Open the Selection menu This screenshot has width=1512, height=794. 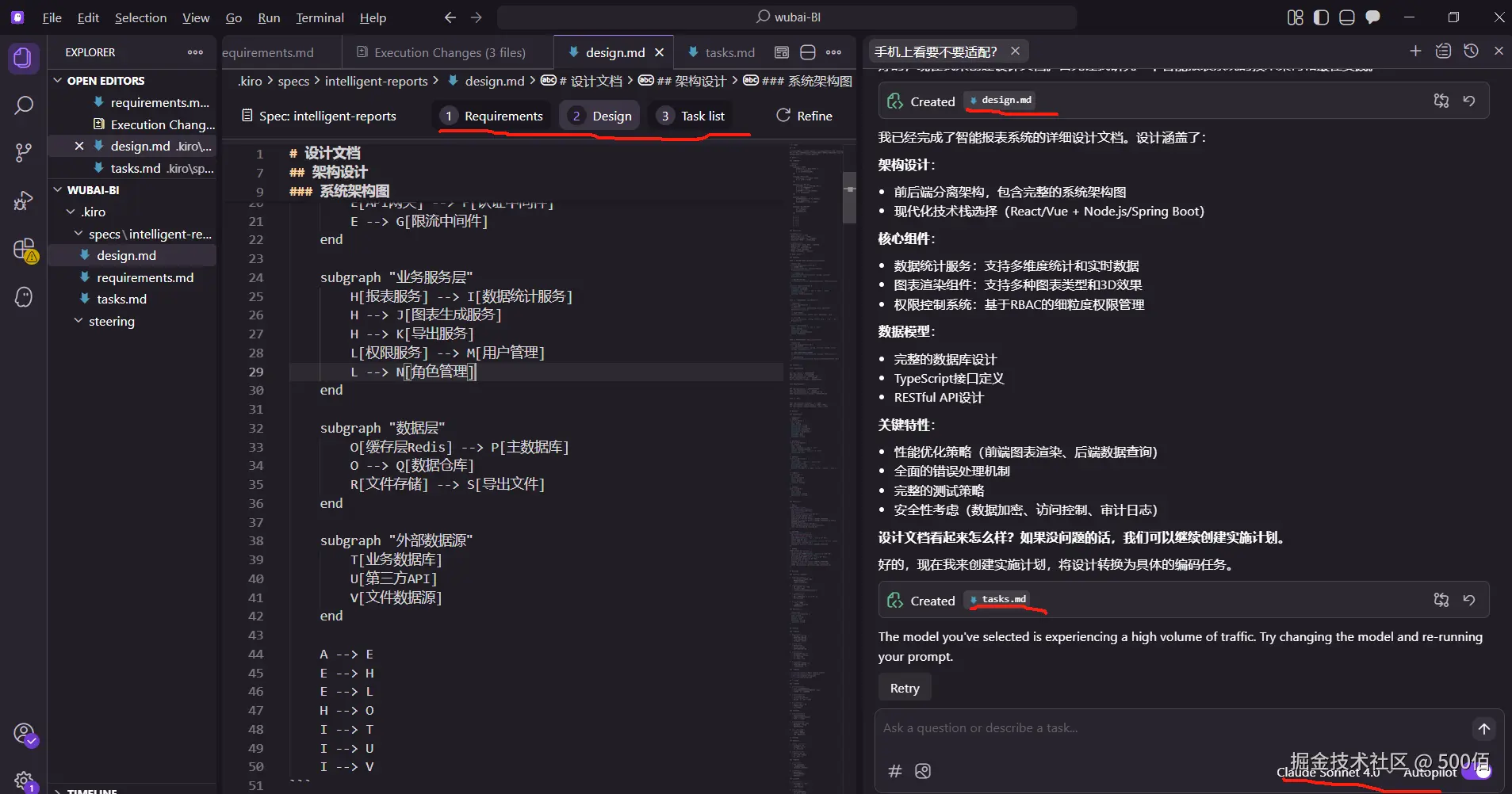pyautogui.click(x=140, y=17)
